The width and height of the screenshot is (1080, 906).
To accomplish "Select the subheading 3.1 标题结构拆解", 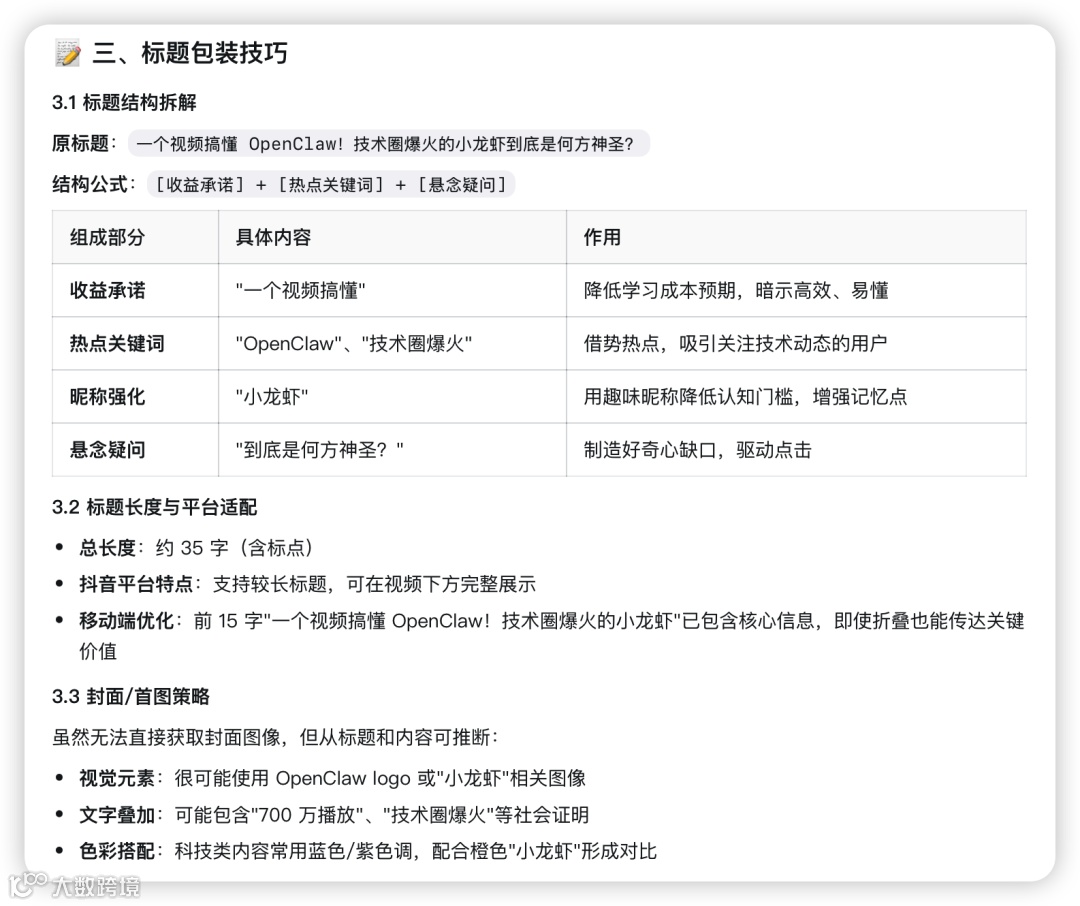I will pos(124,103).
